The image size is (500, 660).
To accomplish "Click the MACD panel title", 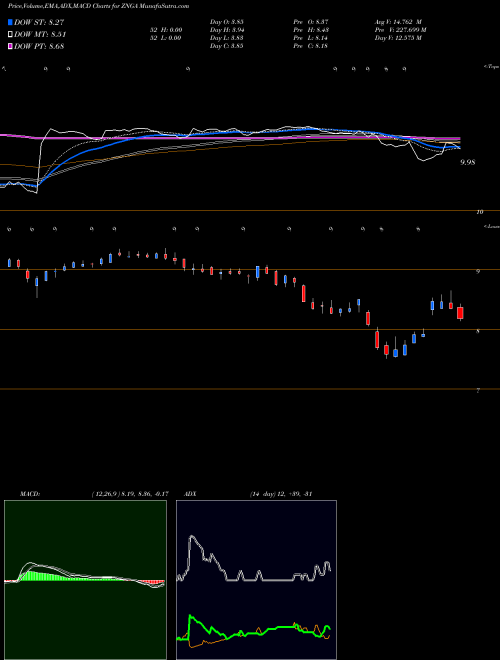I will pyautogui.click(x=30, y=494).
